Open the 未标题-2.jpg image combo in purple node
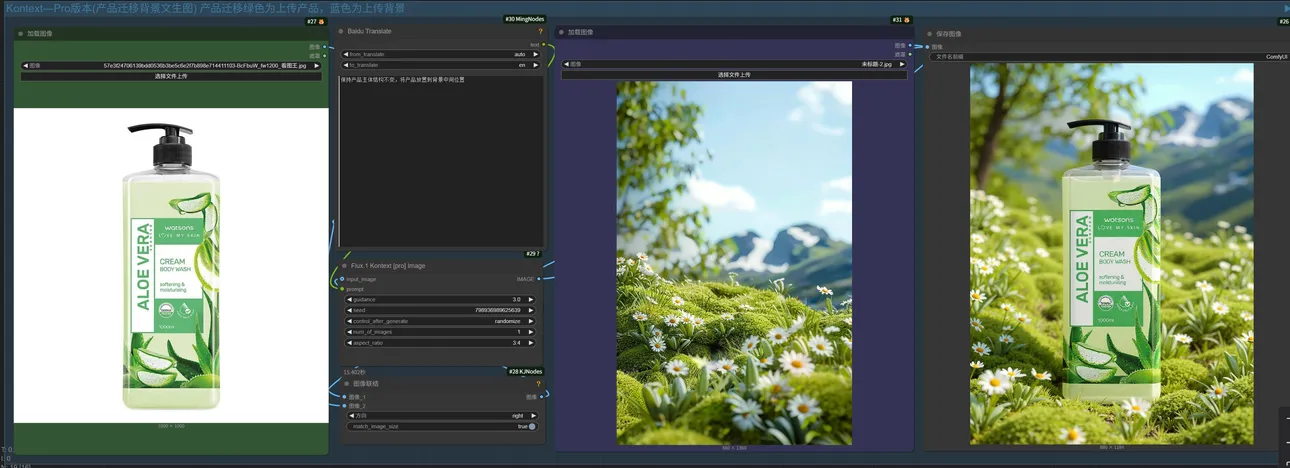The image size is (1290, 468). [734, 63]
